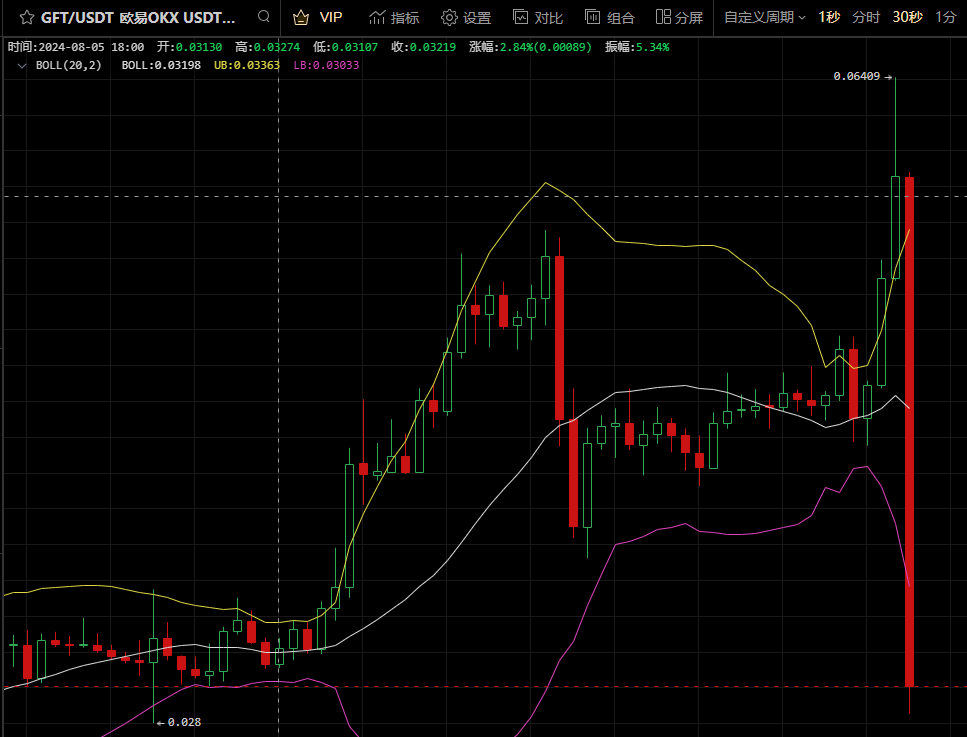
Task: Open the 组合 combination tool
Action: click(x=609, y=17)
